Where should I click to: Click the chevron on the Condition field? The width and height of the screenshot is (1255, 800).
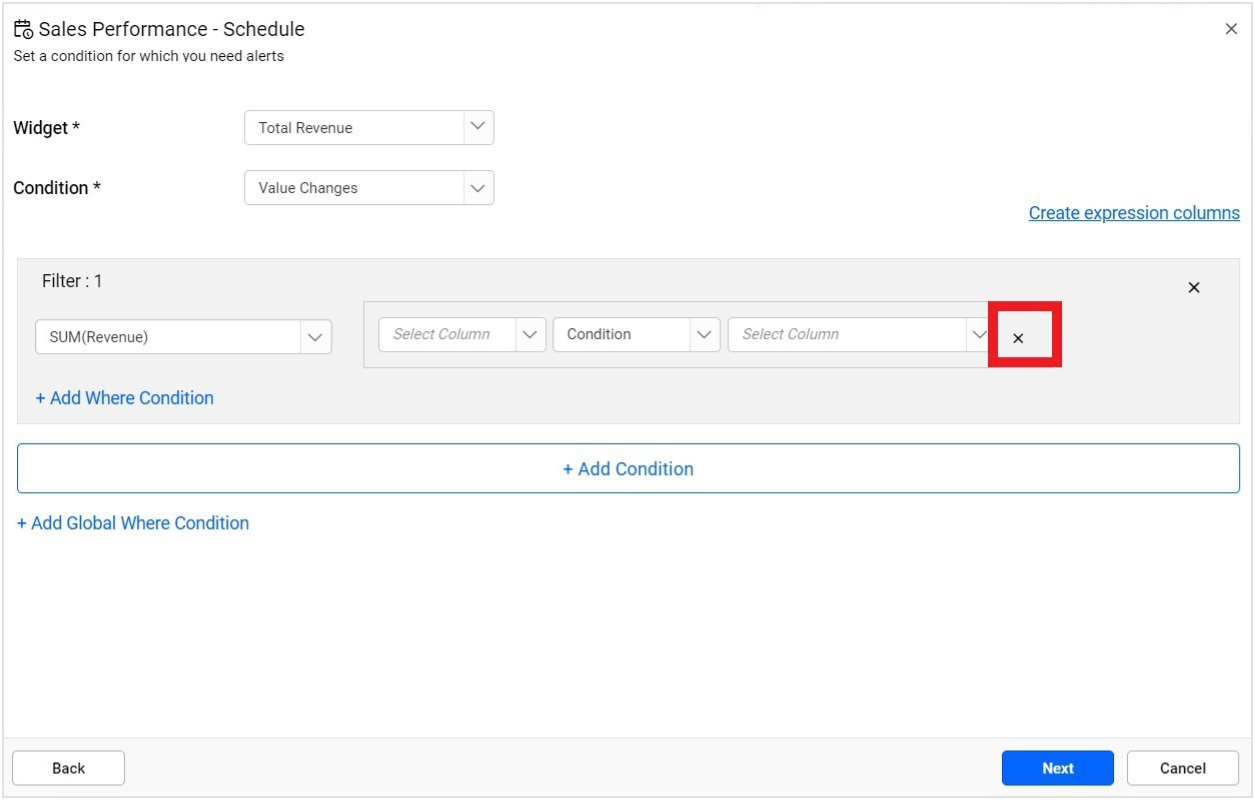[x=478, y=187]
